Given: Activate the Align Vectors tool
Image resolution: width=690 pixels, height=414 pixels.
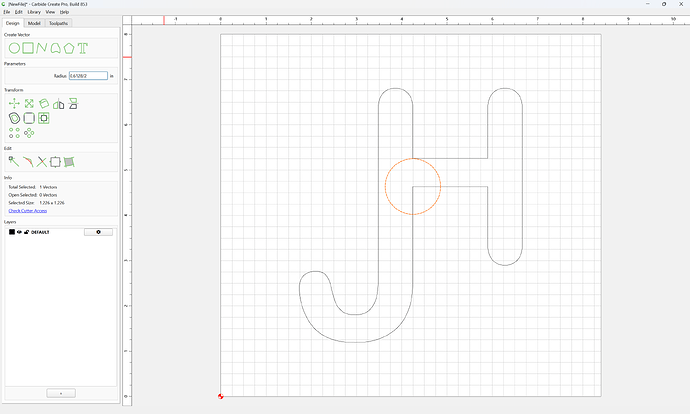Looking at the screenshot, I should coord(73,103).
